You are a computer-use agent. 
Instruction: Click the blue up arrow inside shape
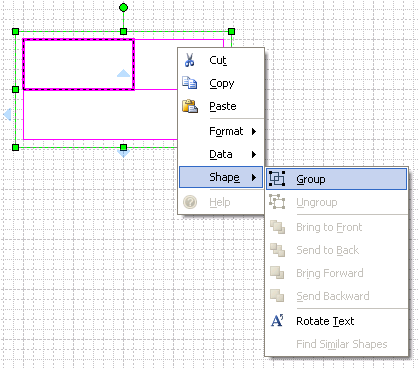coord(123,73)
